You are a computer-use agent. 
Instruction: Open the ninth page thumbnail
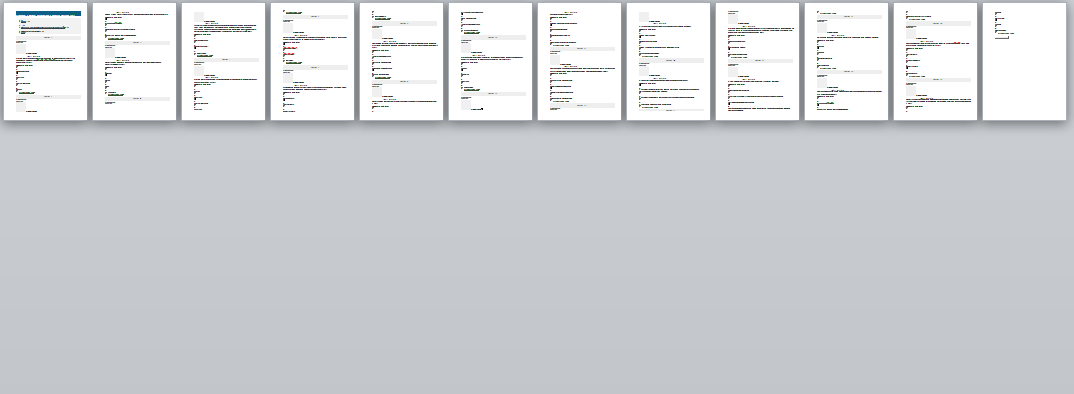coord(758,62)
